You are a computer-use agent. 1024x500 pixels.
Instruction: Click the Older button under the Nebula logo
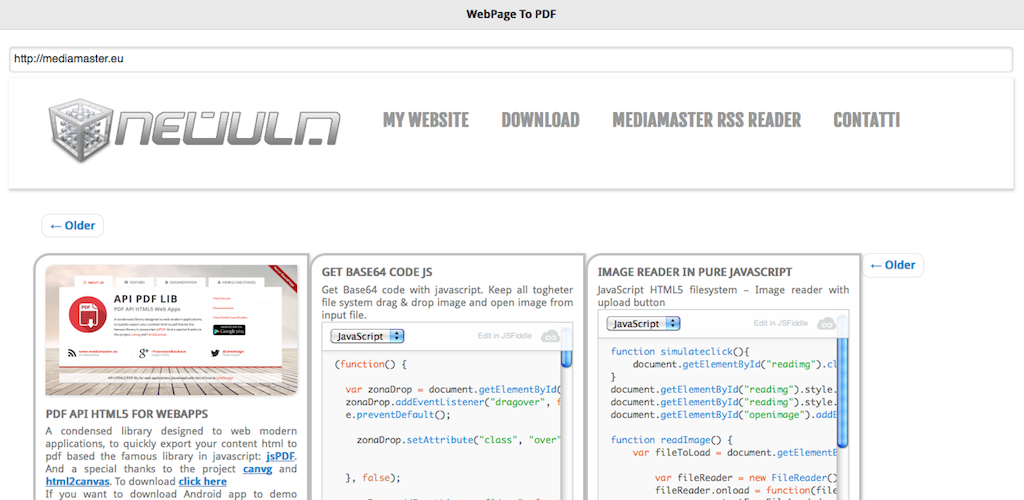pos(72,226)
